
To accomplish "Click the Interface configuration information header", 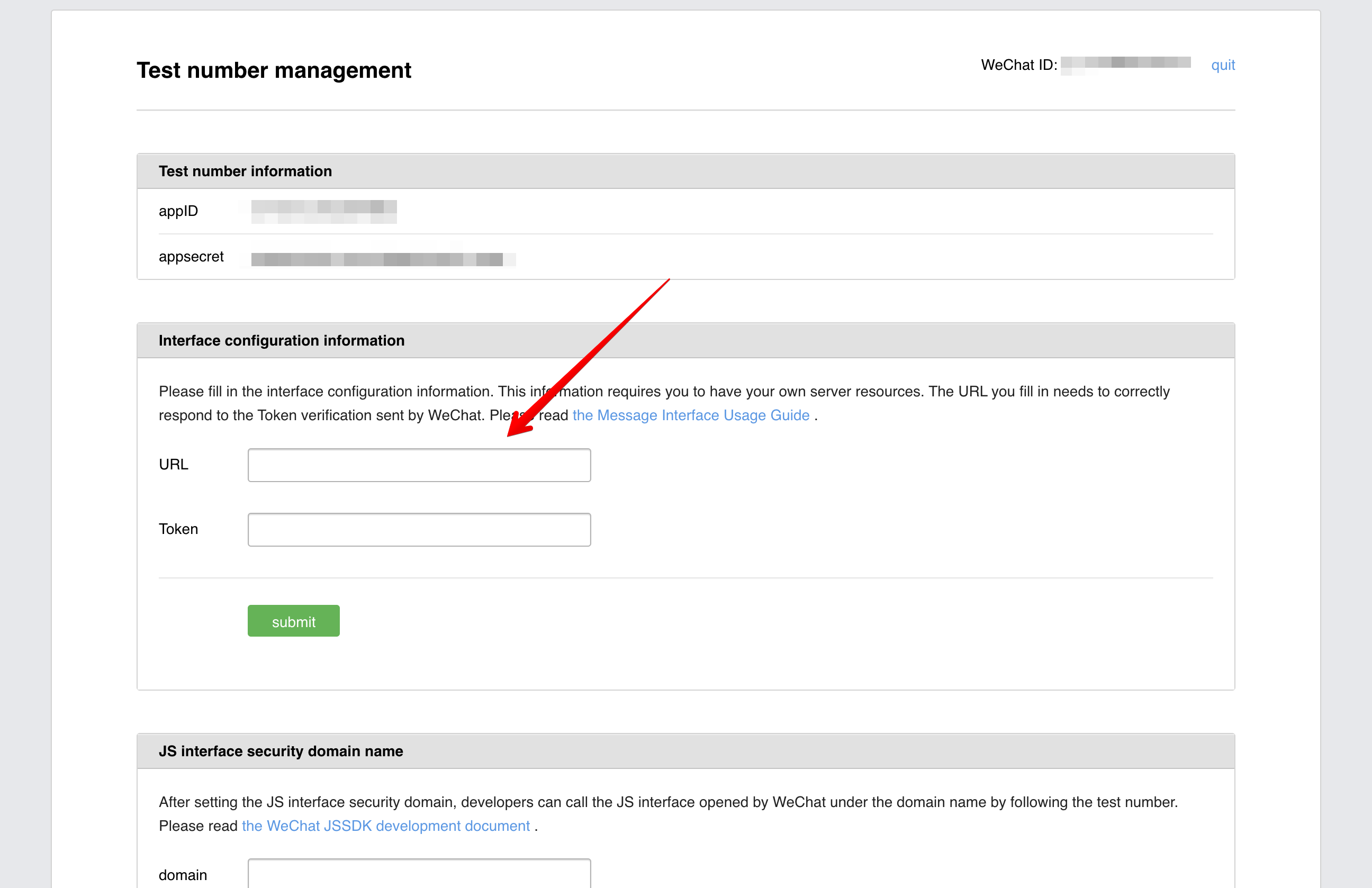I will [x=281, y=341].
